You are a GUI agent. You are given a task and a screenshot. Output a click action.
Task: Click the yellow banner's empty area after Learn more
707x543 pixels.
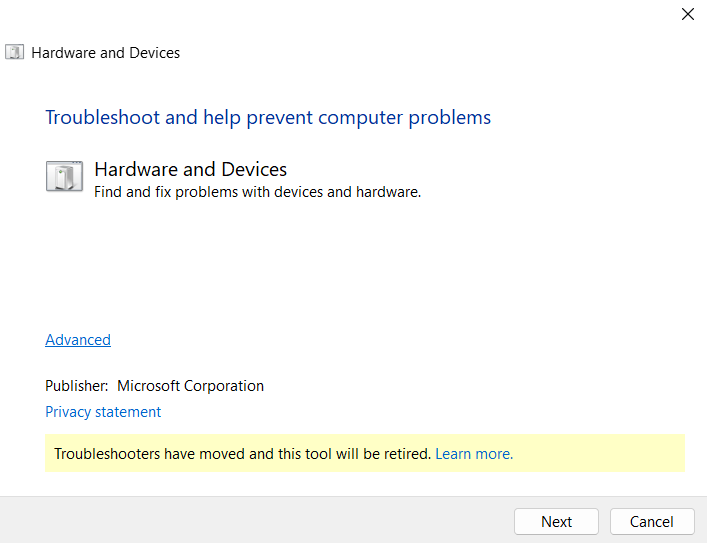click(599, 453)
